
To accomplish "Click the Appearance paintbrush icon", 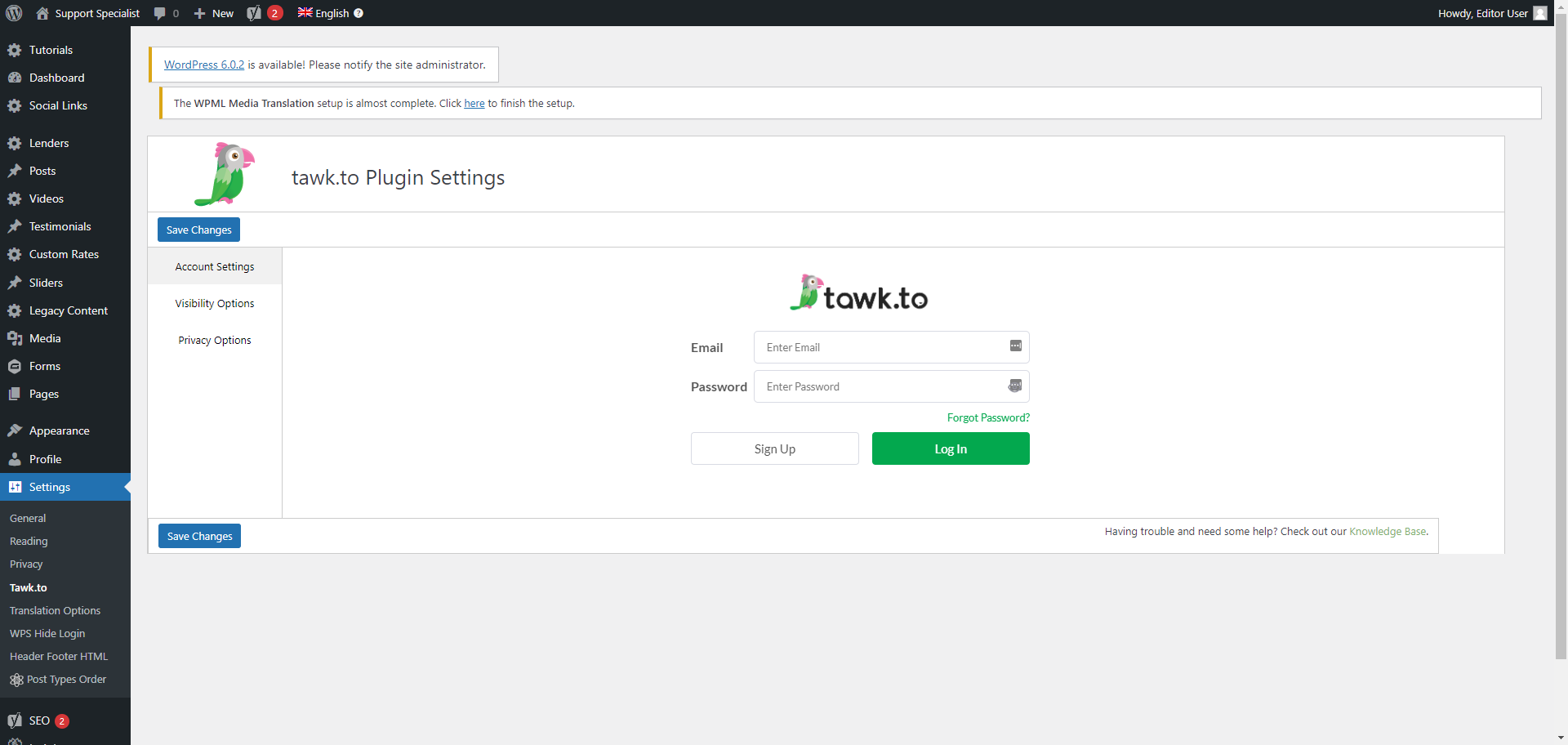I will [x=15, y=430].
